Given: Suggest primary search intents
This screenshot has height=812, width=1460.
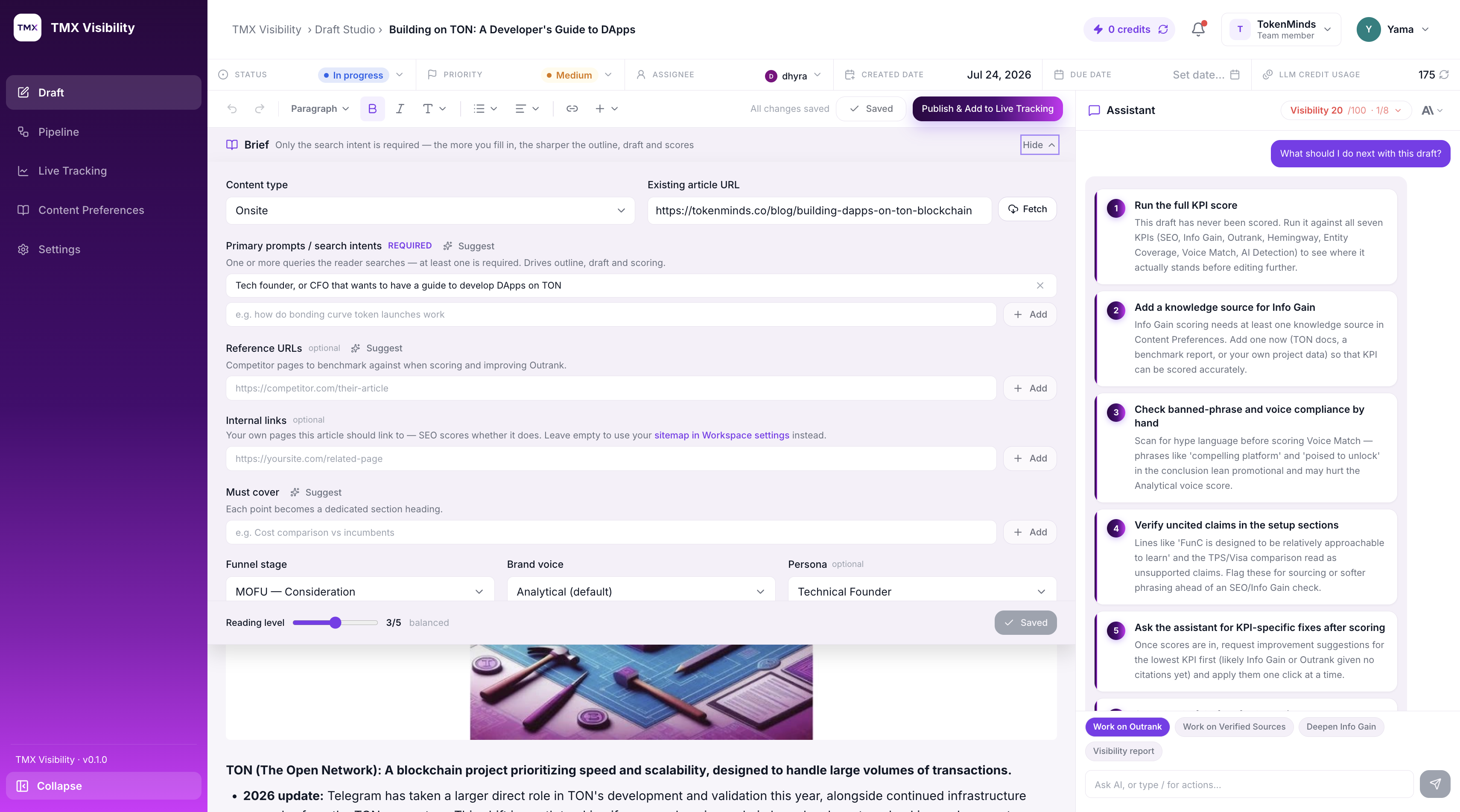Looking at the screenshot, I should [468, 246].
